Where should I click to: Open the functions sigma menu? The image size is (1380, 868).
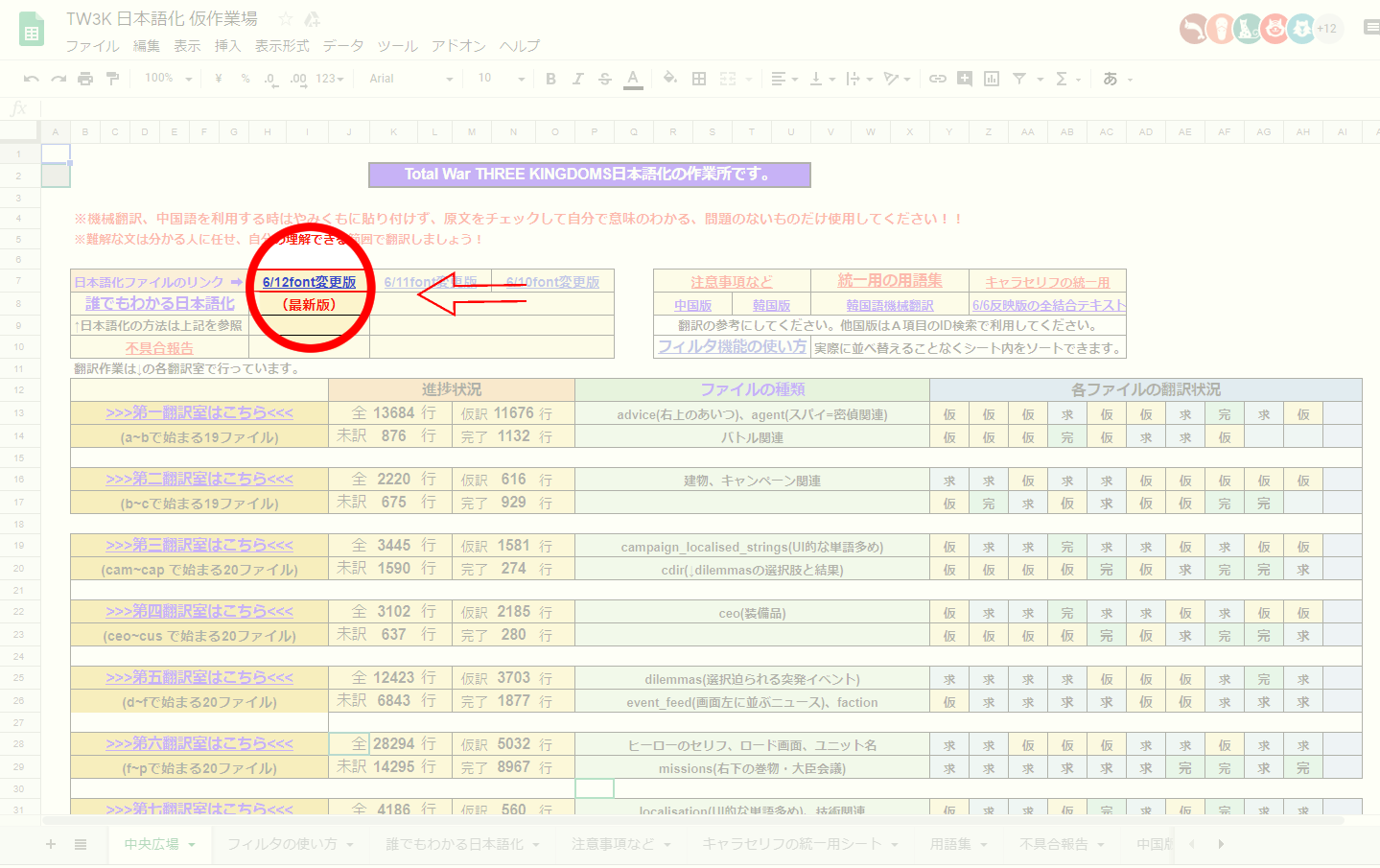click(1067, 79)
